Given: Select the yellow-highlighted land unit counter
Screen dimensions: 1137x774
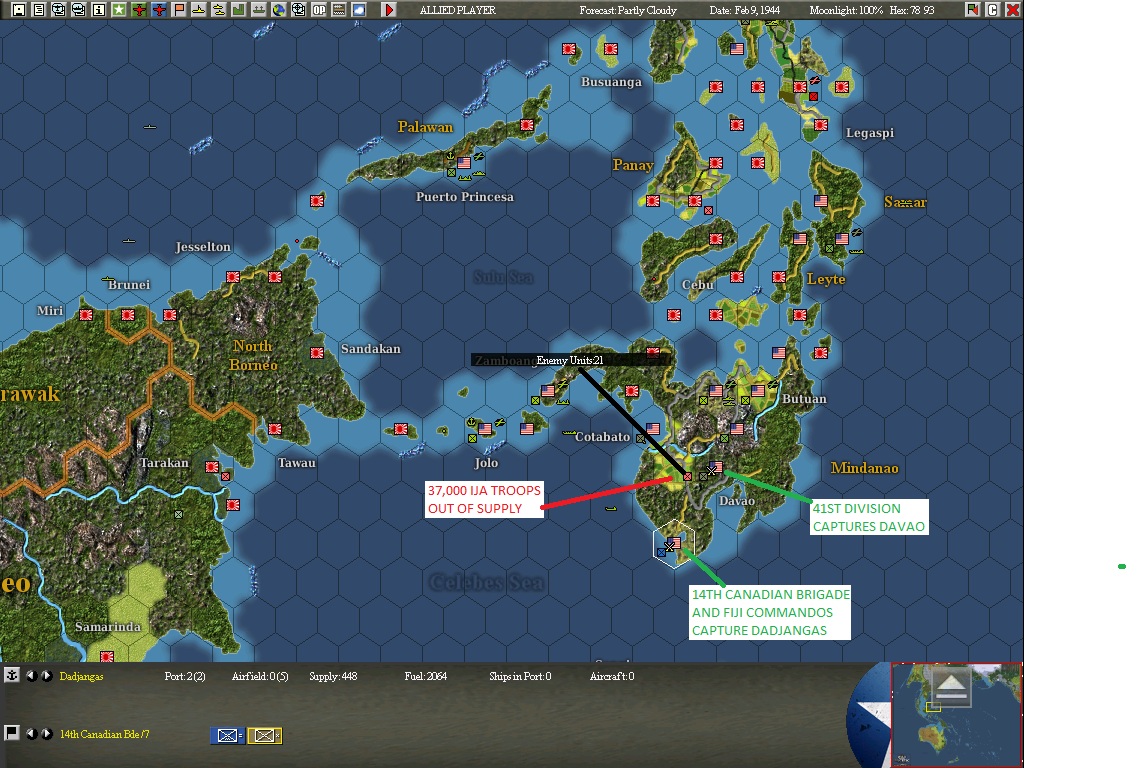Looking at the screenshot, I should point(265,736).
